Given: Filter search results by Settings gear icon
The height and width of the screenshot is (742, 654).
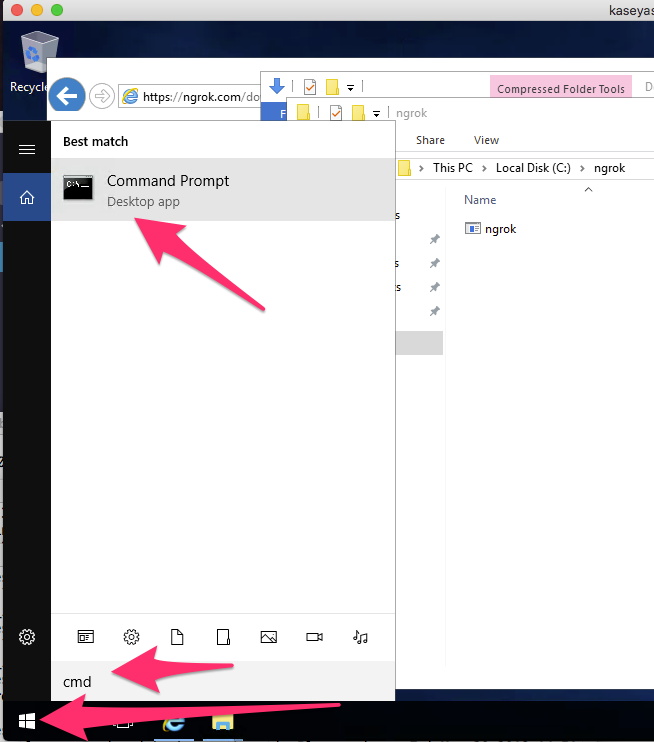Looking at the screenshot, I should click(x=131, y=637).
